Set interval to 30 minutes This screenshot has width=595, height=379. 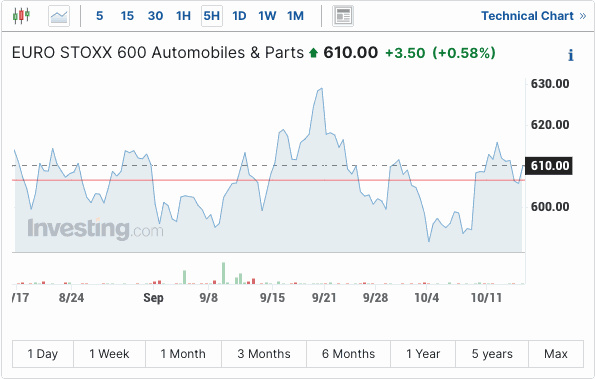click(x=156, y=16)
